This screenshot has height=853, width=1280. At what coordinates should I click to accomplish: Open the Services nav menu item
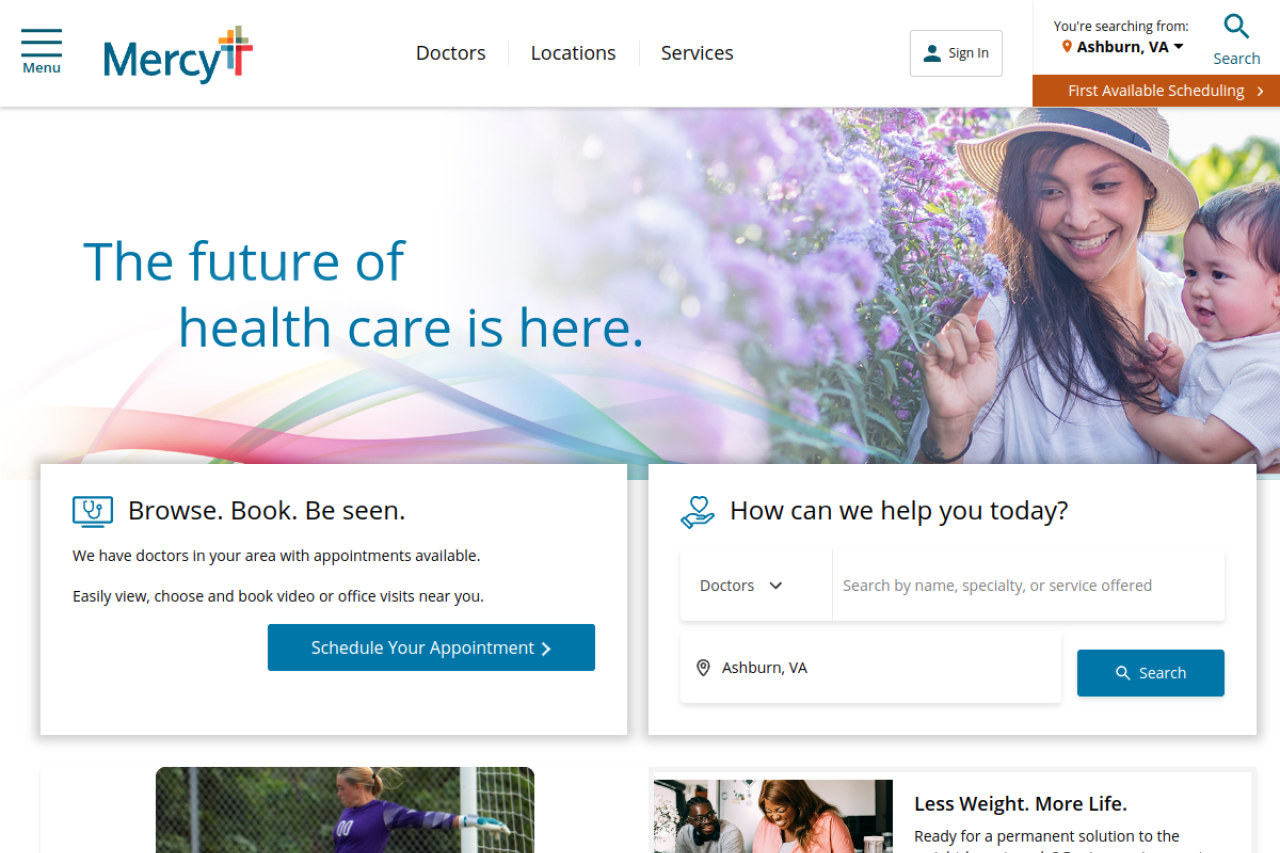point(697,53)
